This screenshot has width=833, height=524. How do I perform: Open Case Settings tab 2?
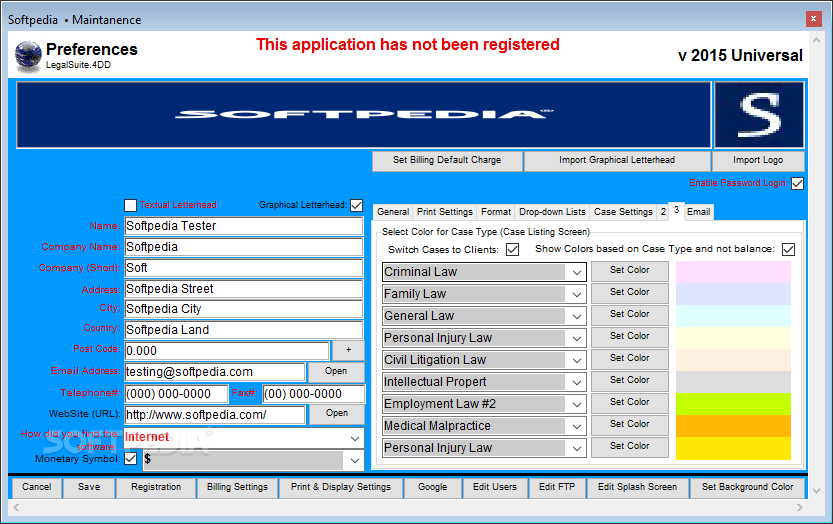click(663, 212)
